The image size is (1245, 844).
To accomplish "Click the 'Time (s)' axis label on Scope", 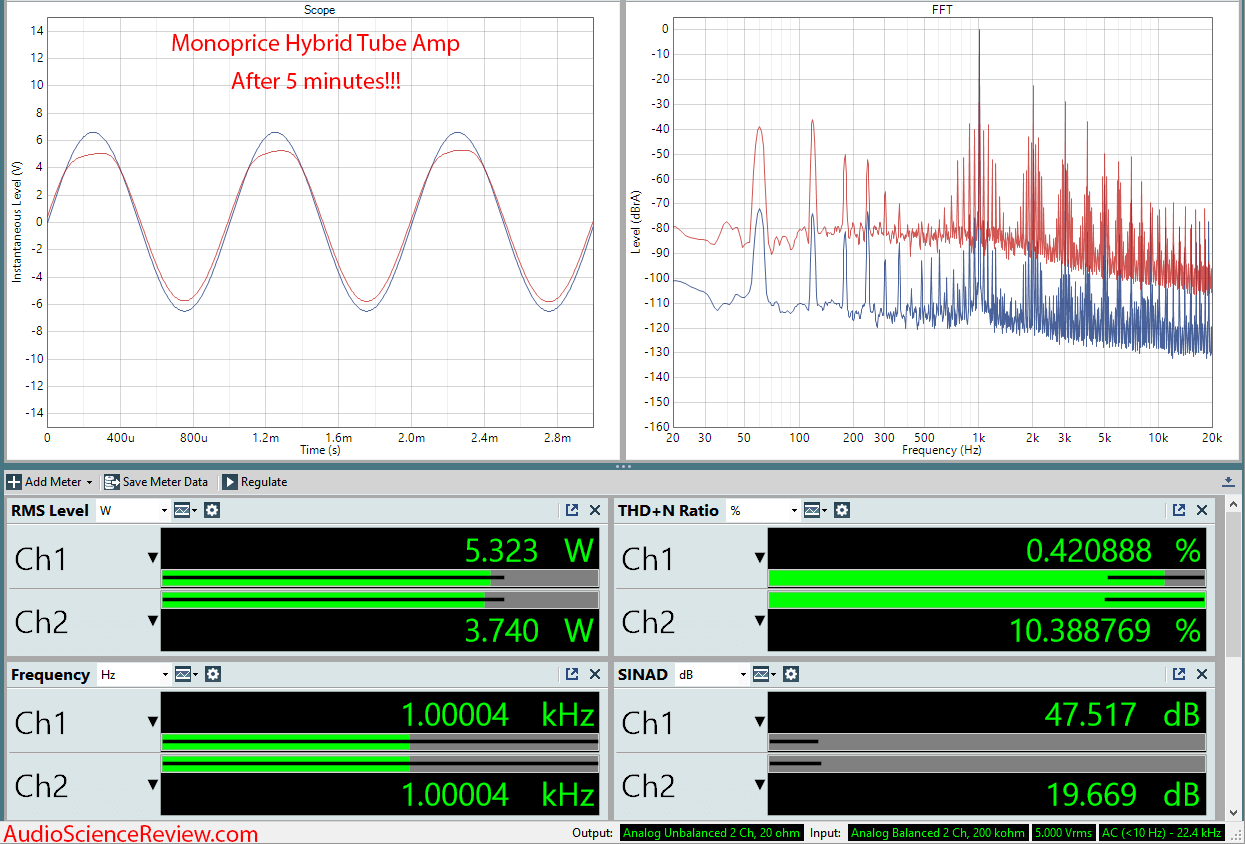I will click(320, 451).
